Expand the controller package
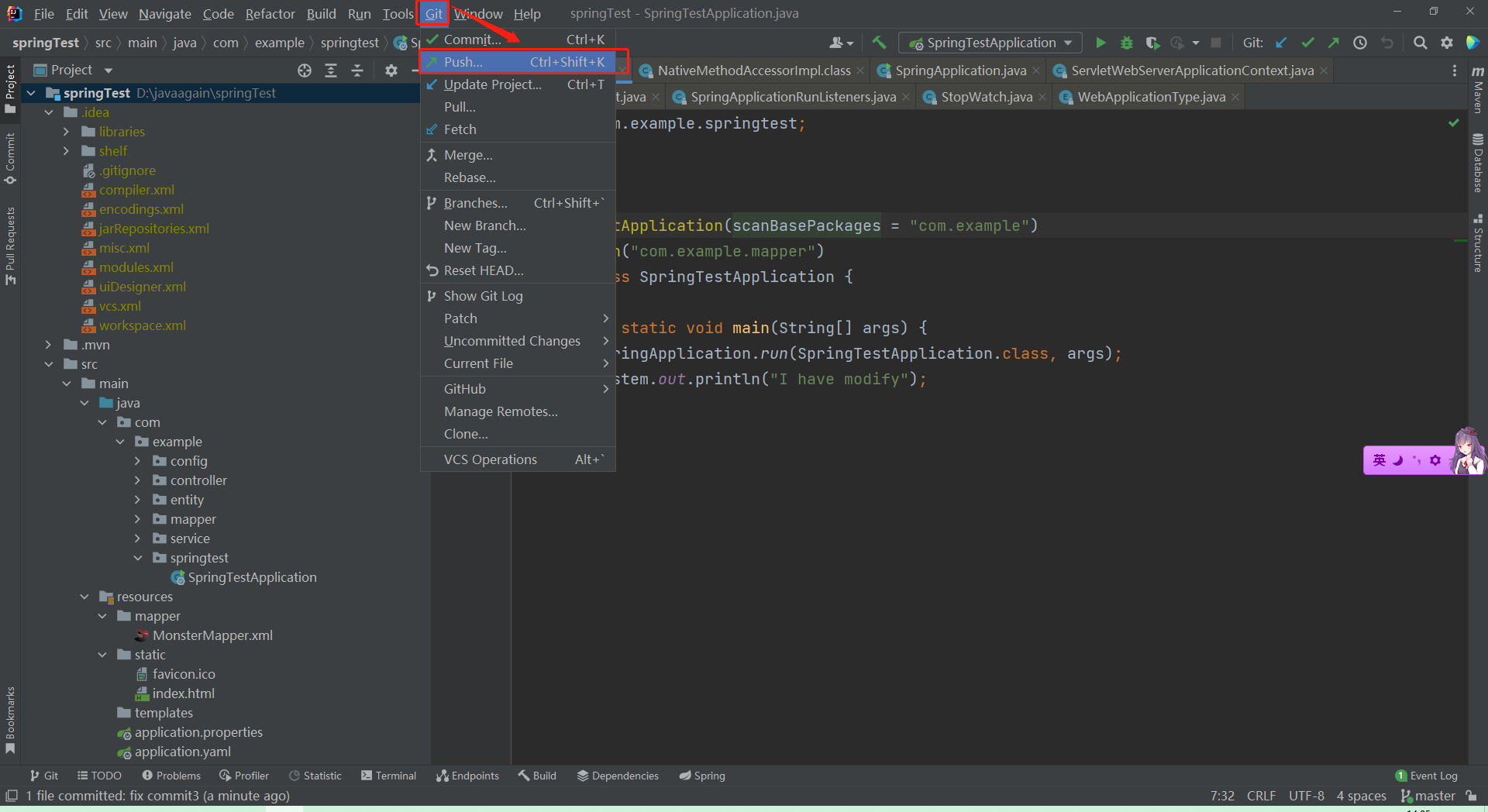This screenshot has width=1488, height=812. click(x=138, y=480)
